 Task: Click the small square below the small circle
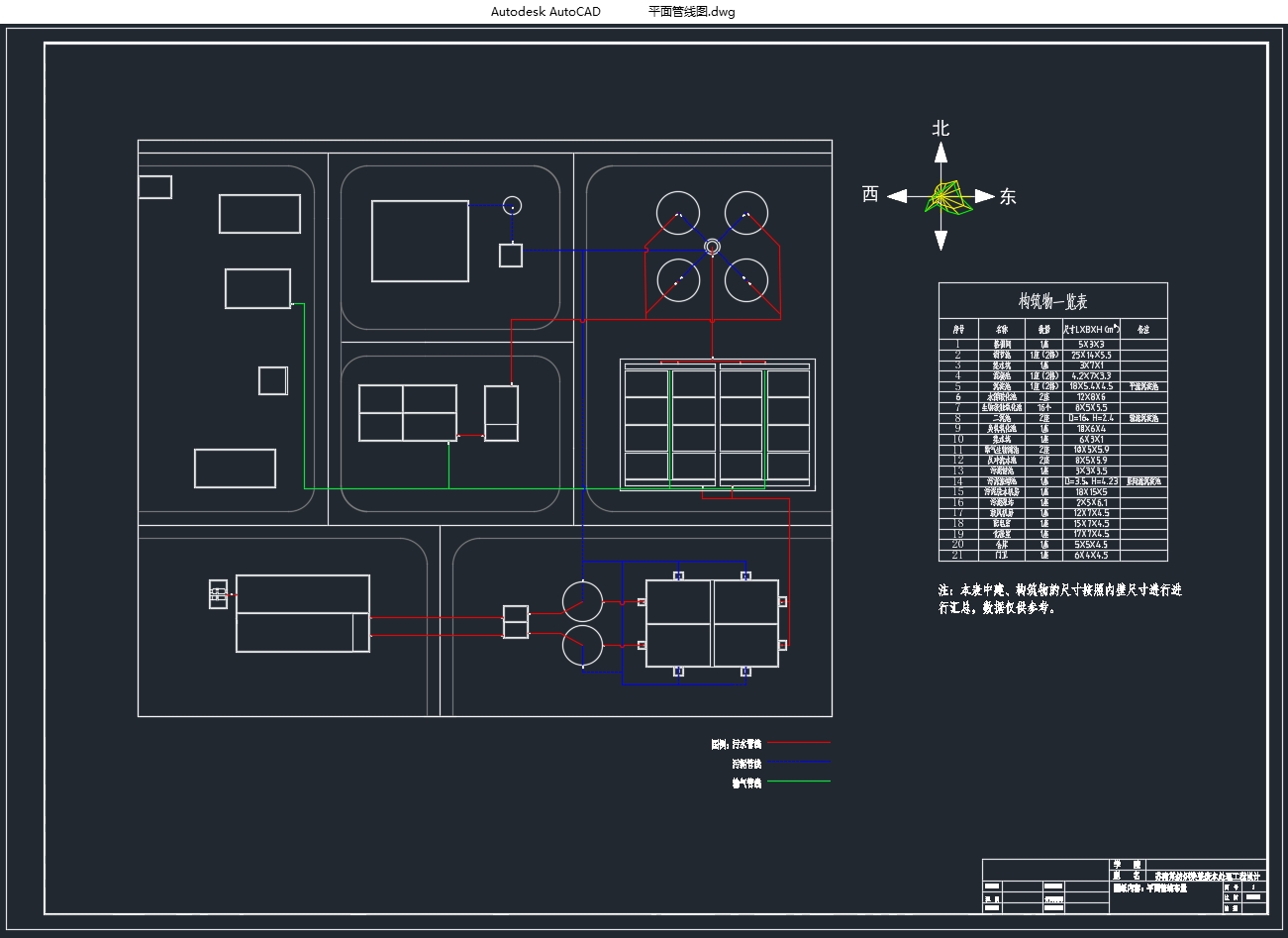click(510, 255)
